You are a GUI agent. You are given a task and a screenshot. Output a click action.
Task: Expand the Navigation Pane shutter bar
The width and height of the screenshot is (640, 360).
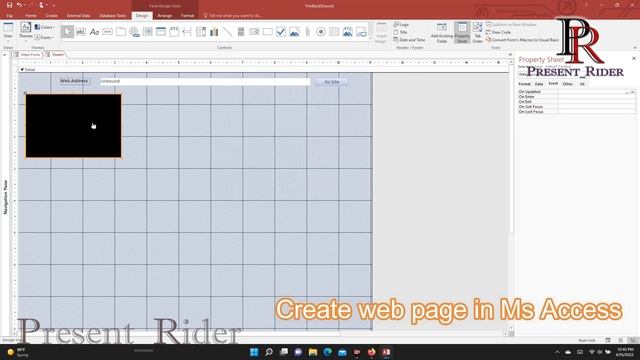tap(5, 54)
